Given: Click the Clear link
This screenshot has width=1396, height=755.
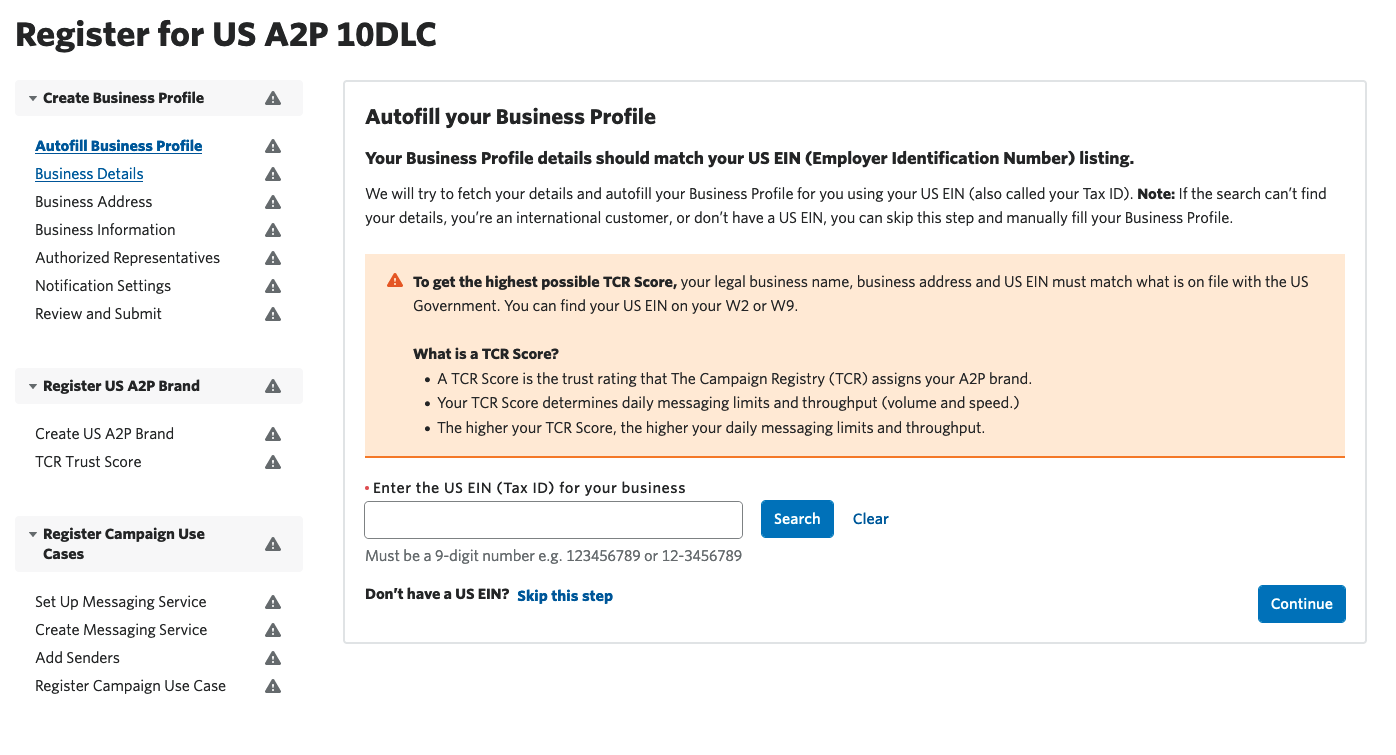Looking at the screenshot, I should pyautogui.click(x=870, y=519).
